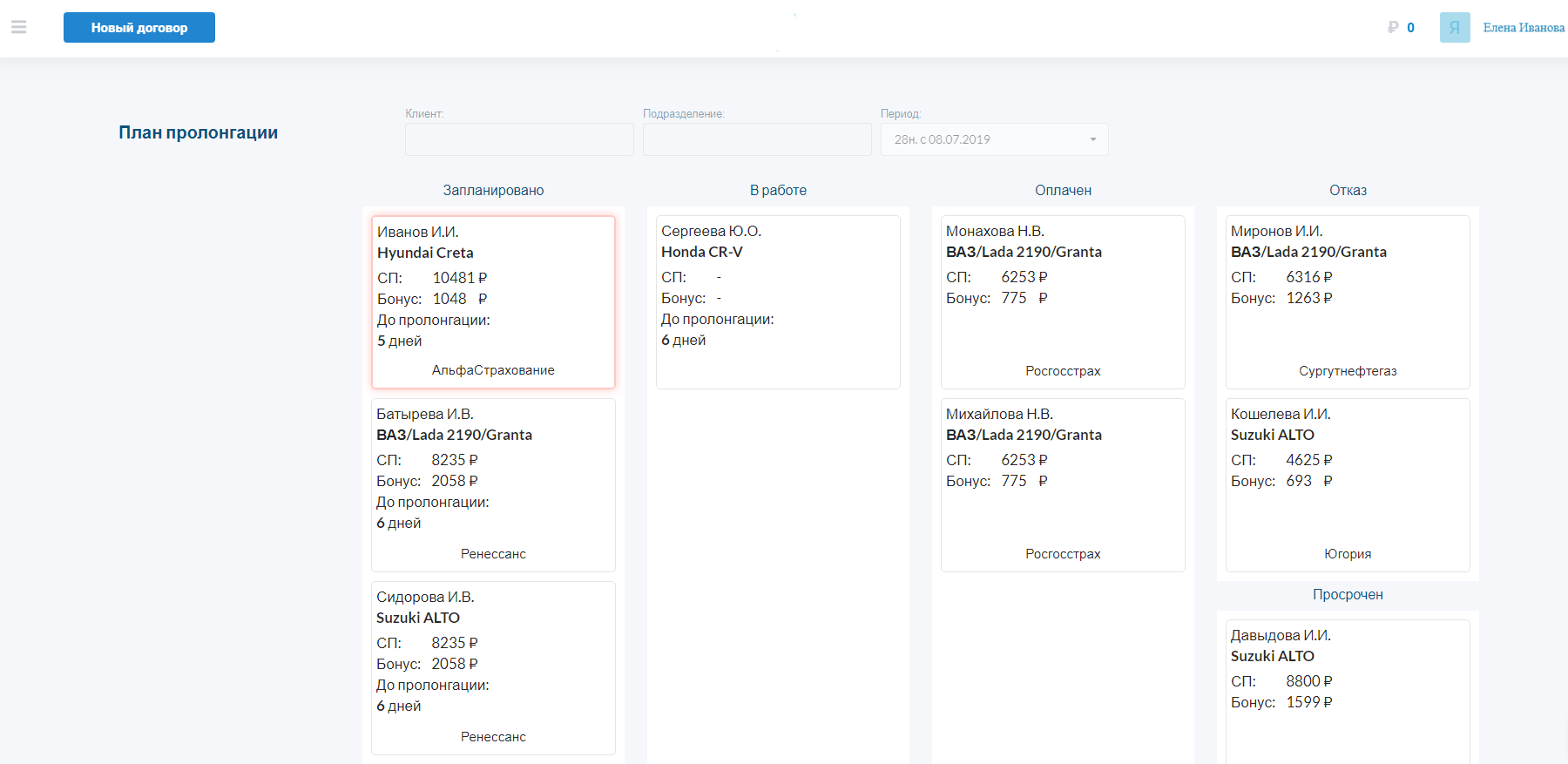Image resolution: width=1568 pixels, height=764 pixels.
Task: Click Ренессанс label on Батырева card
Action: 493,554
